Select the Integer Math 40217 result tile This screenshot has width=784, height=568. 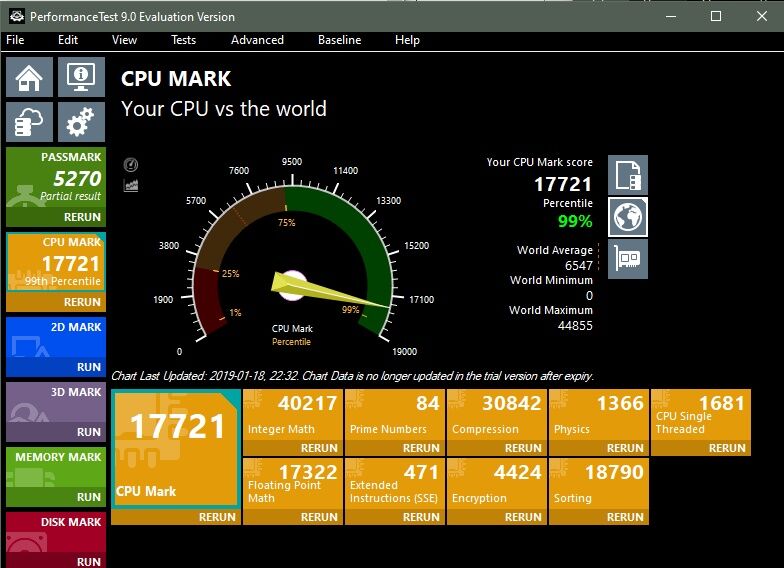pyautogui.click(x=293, y=416)
